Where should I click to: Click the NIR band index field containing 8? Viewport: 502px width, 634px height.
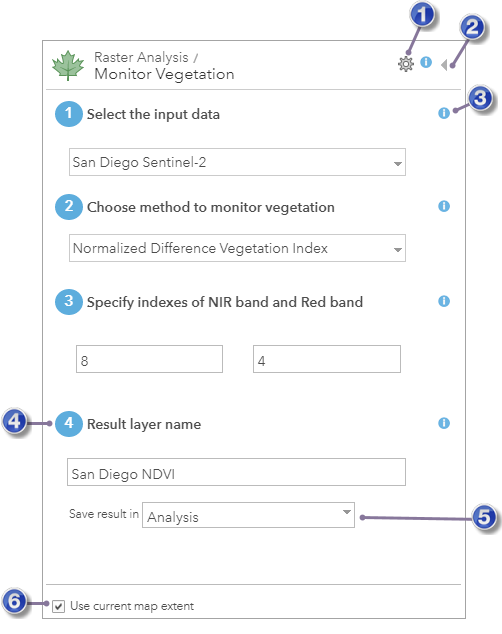[149, 359]
